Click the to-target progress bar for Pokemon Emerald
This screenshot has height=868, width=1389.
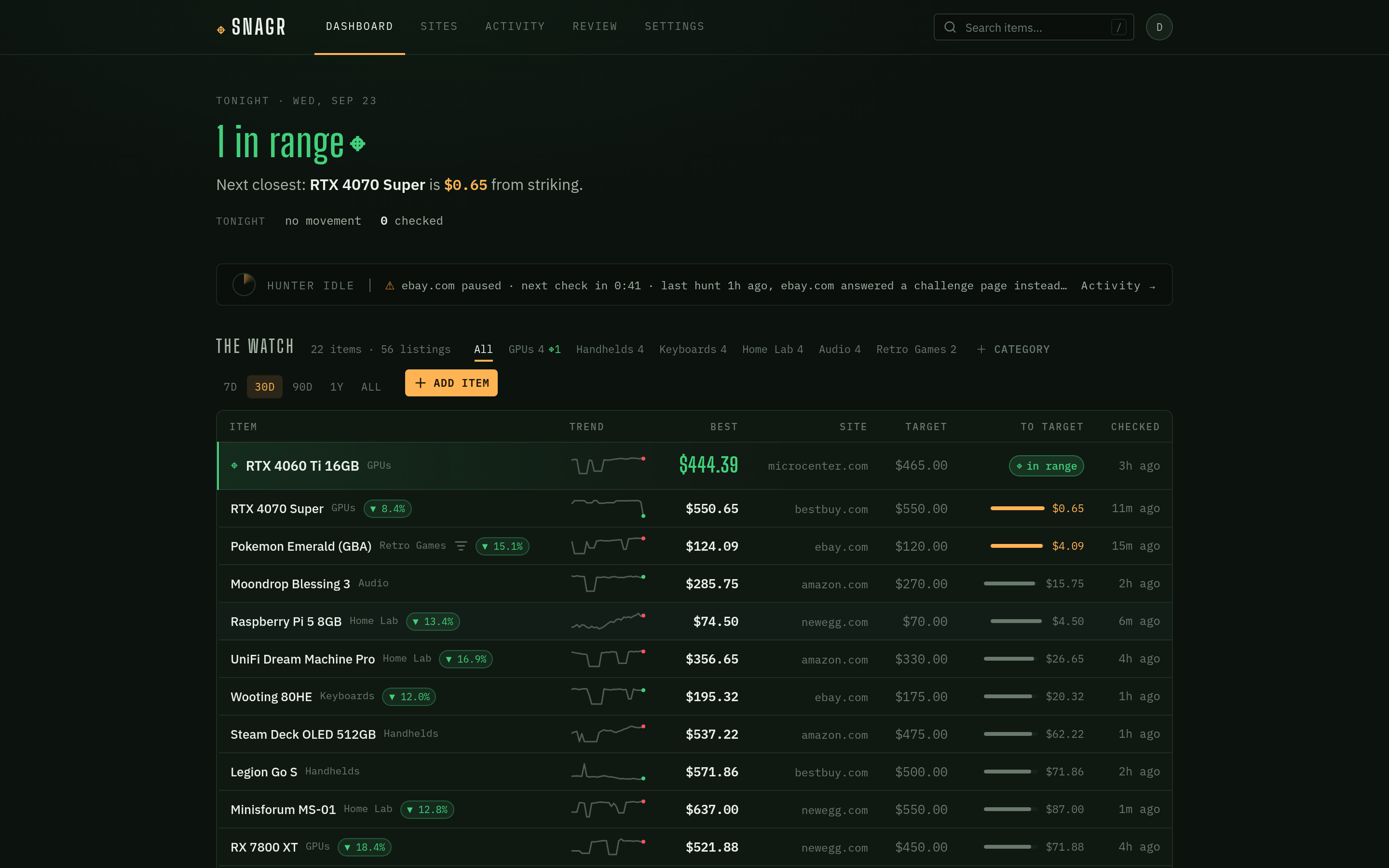1017,546
